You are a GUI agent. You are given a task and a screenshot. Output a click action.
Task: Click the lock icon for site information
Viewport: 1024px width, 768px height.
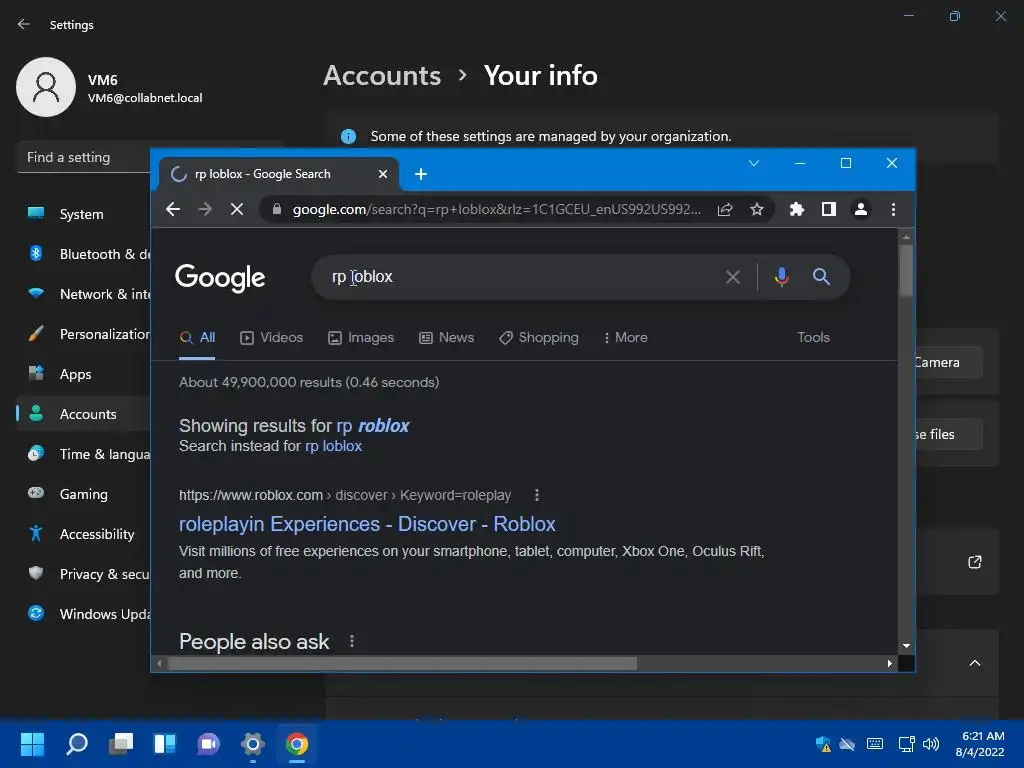coord(277,209)
